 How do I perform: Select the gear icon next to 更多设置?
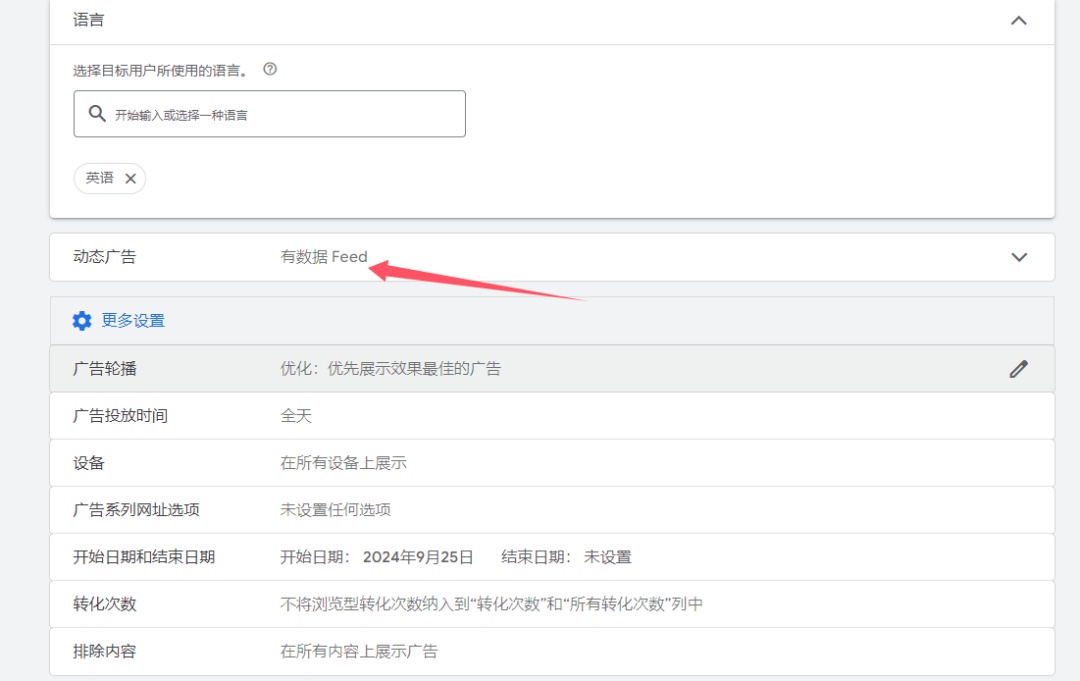click(82, 320)
